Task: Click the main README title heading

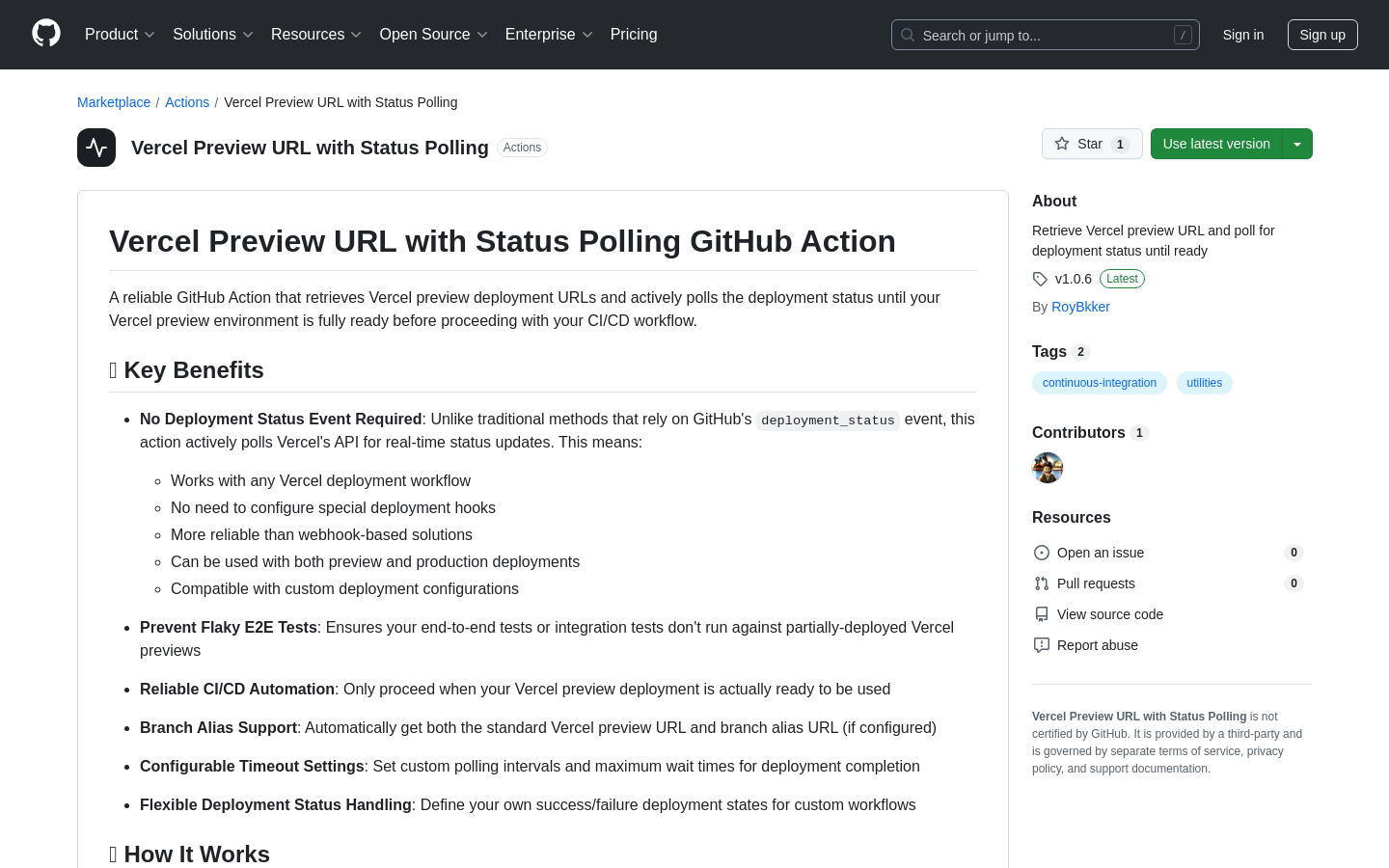Action: point(503,241)
